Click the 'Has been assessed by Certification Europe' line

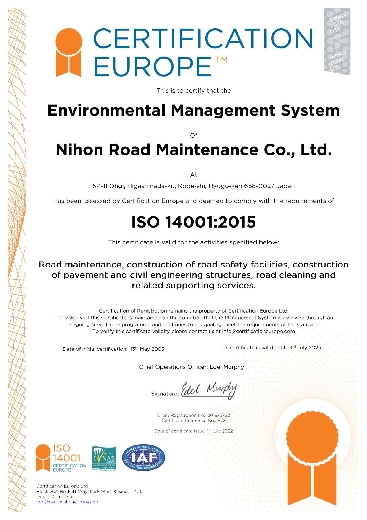click(x=194, y=201)
